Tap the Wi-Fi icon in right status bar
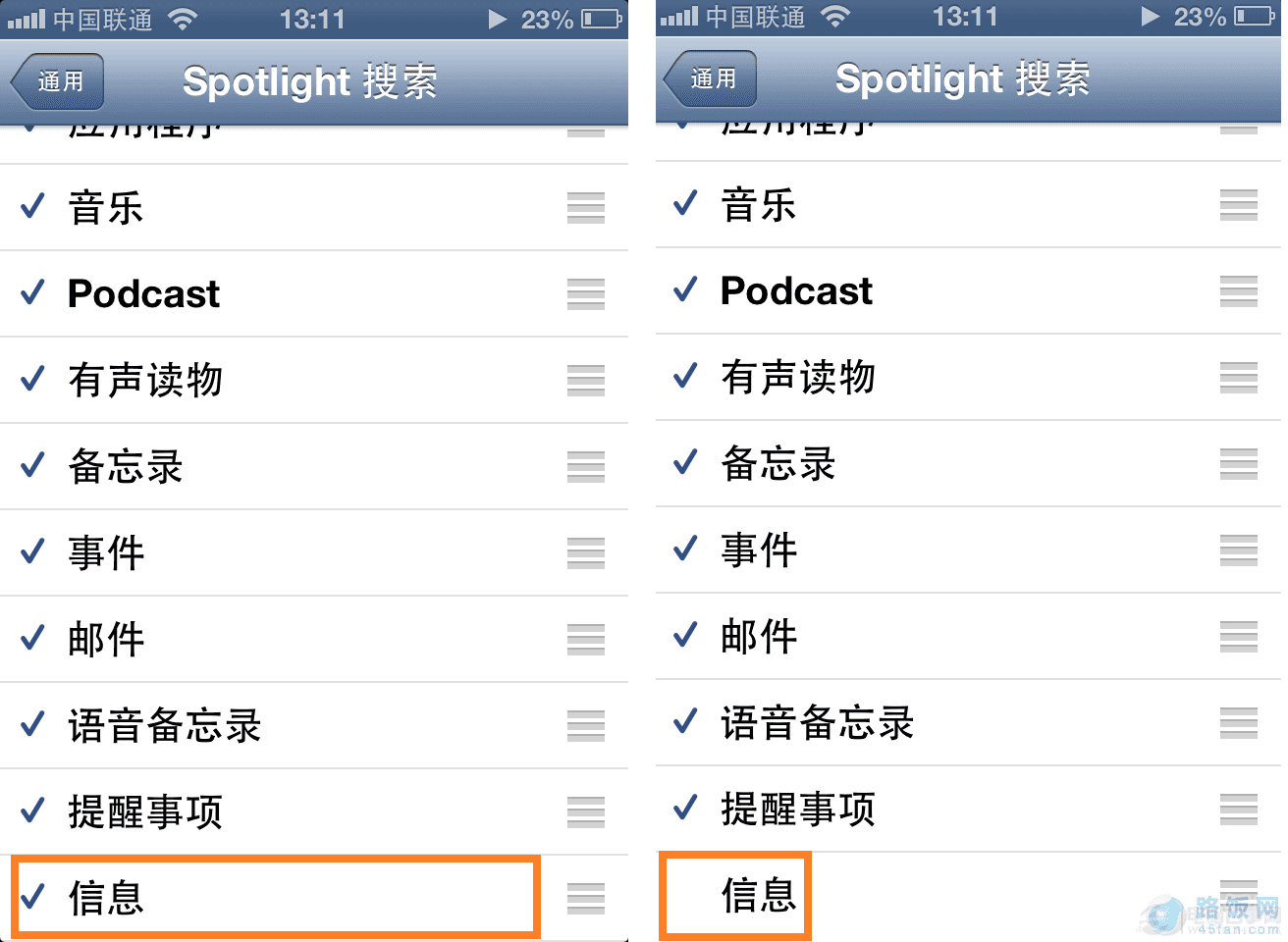This screenshot has height=942, width=1288. tap(835, 17)
